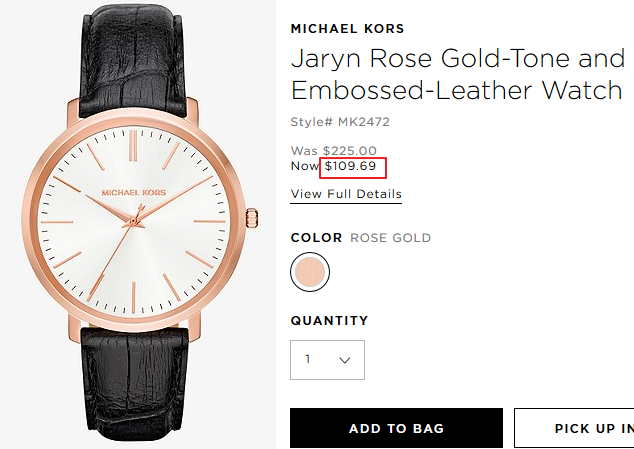This screenshot has width=634, height=449.
Task: Click the lower black leather strap
Action: [x=135, y=382]
